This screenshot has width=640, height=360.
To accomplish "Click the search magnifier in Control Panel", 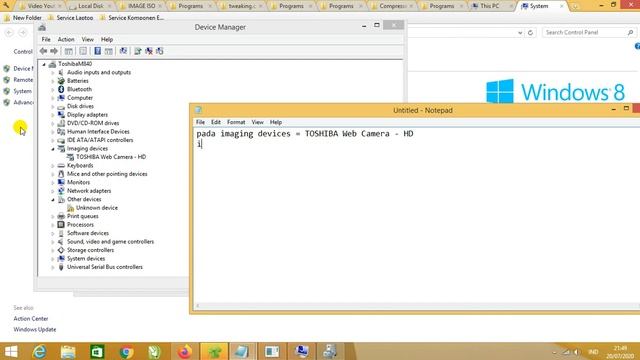I will coord(631,32).
